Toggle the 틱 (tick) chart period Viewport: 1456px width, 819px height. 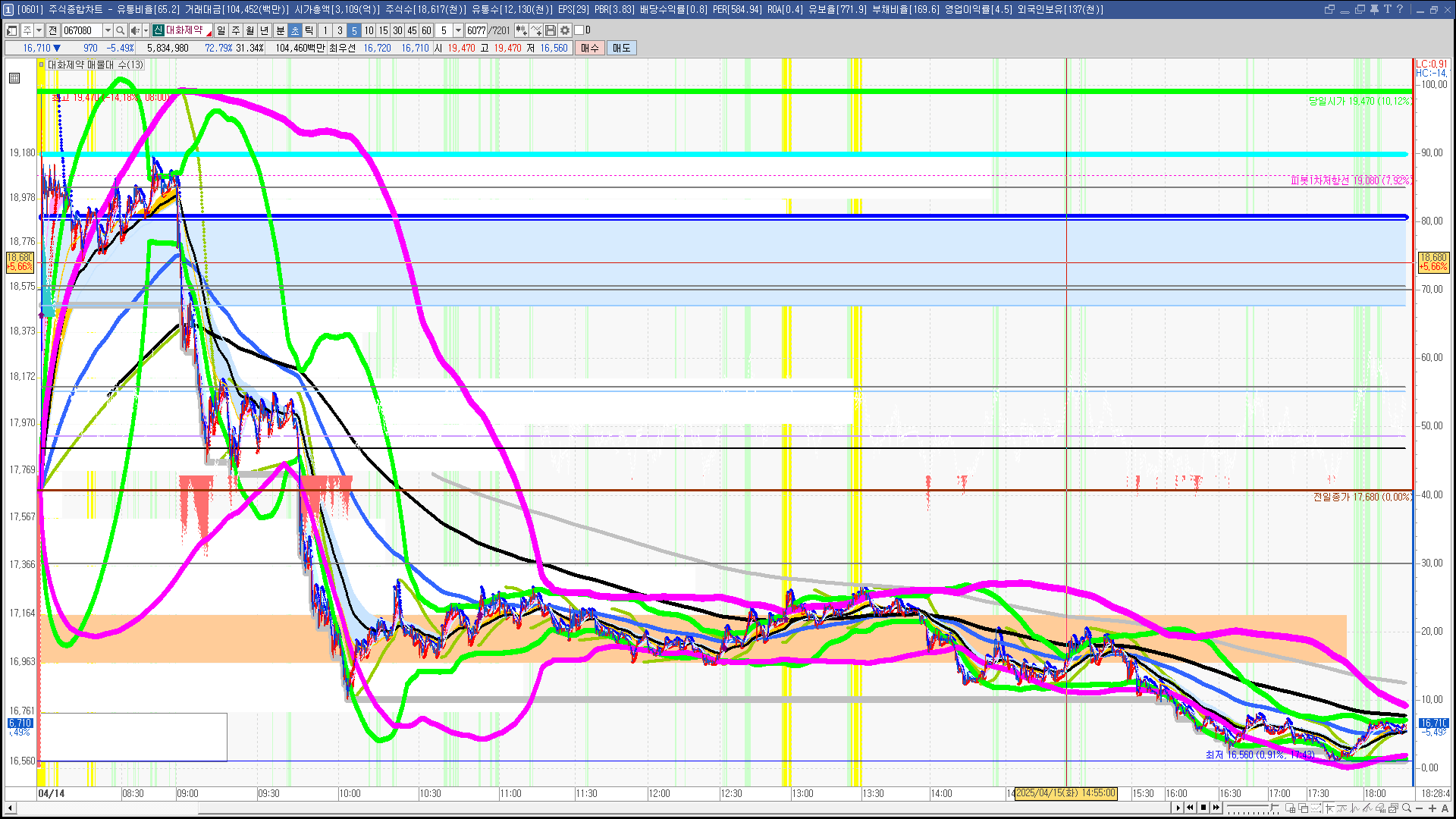[309, 30]
